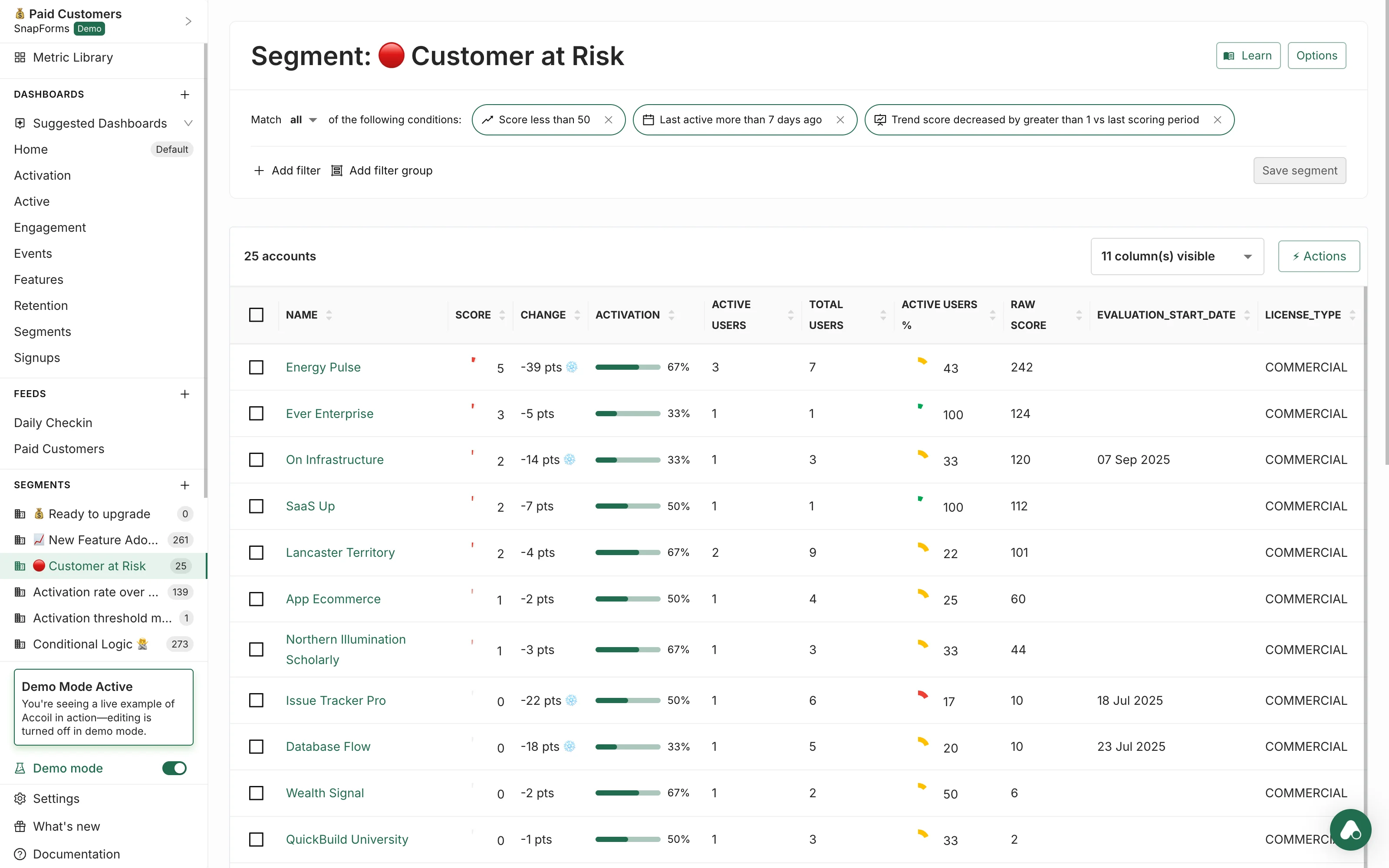Click the Activation rate over segment icon
The width and height of the screenshot is (1389, 868).
click(20, 592)
